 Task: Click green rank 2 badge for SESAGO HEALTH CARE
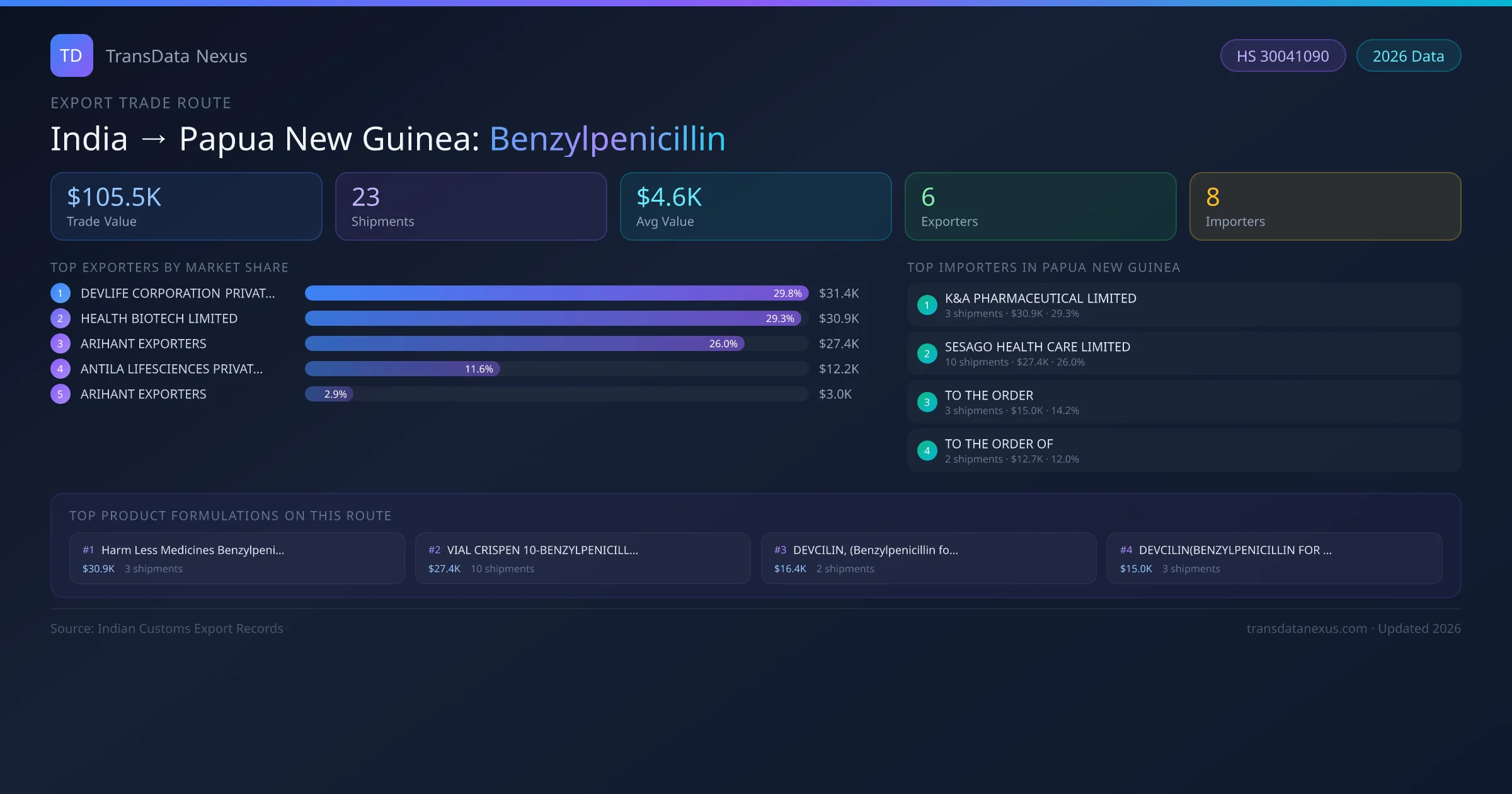point(927,354)
